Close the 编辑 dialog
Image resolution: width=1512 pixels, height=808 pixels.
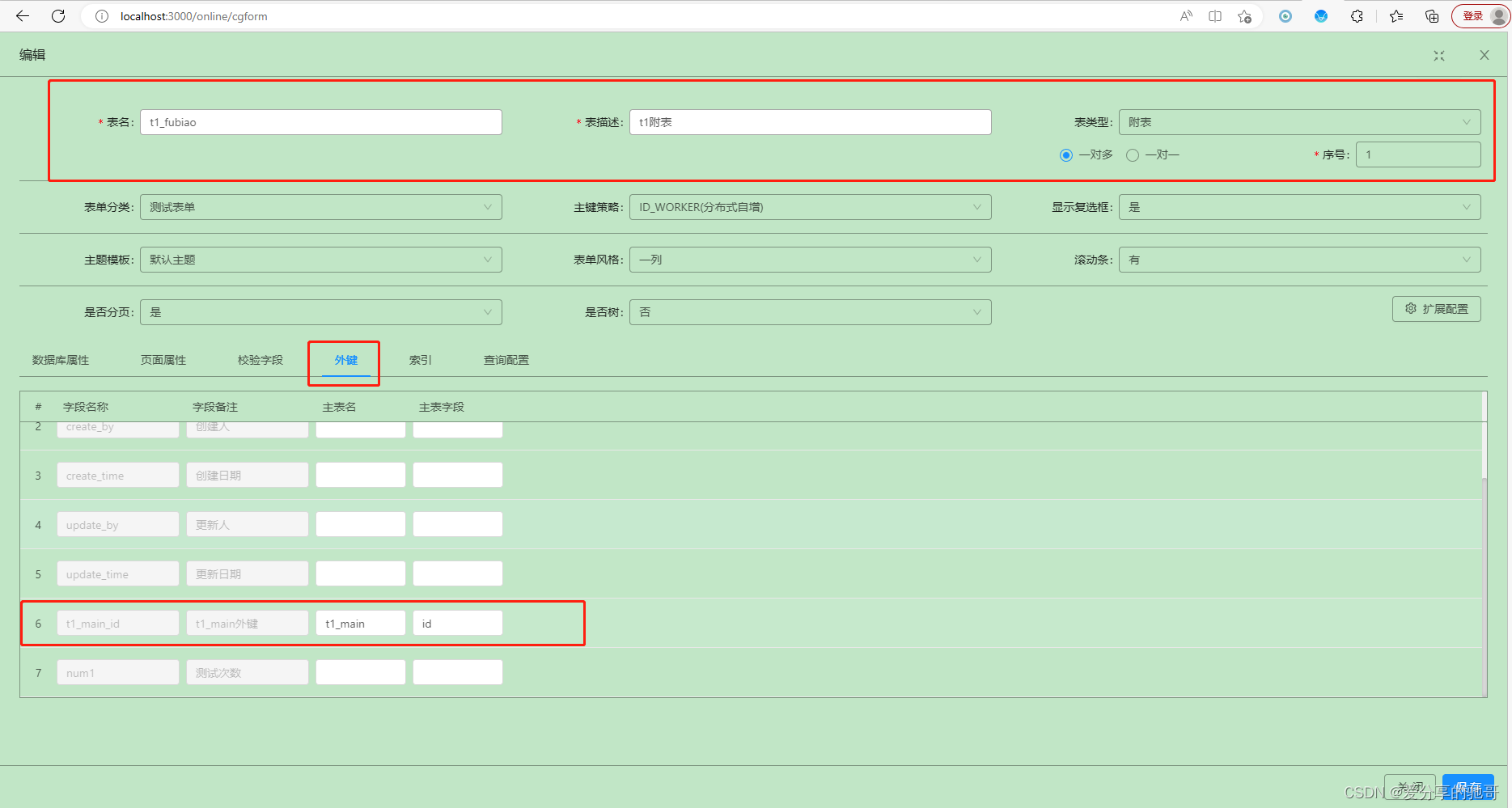[1484, 55]
